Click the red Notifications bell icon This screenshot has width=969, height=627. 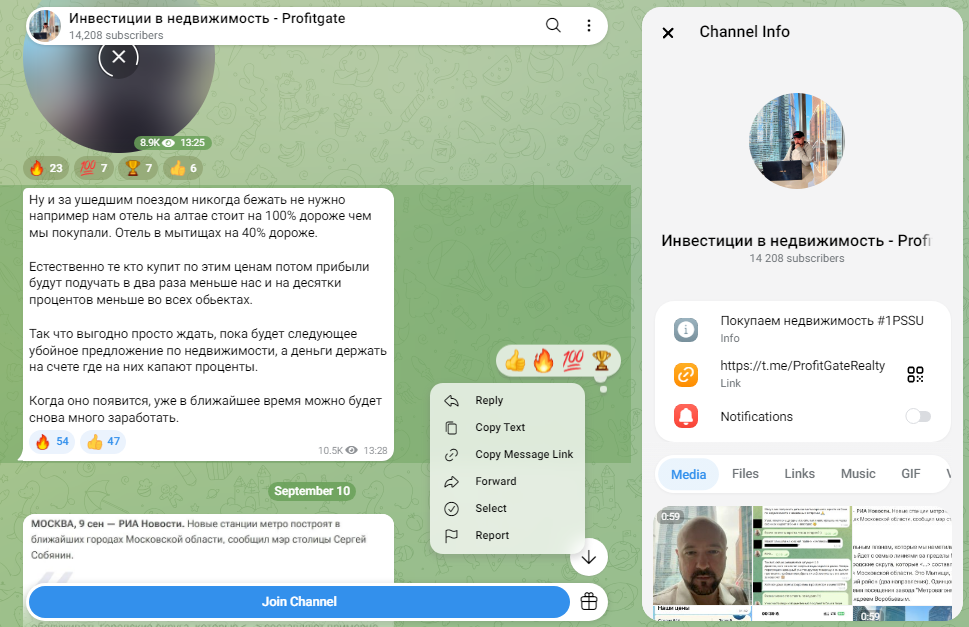(x=686, y=416)
